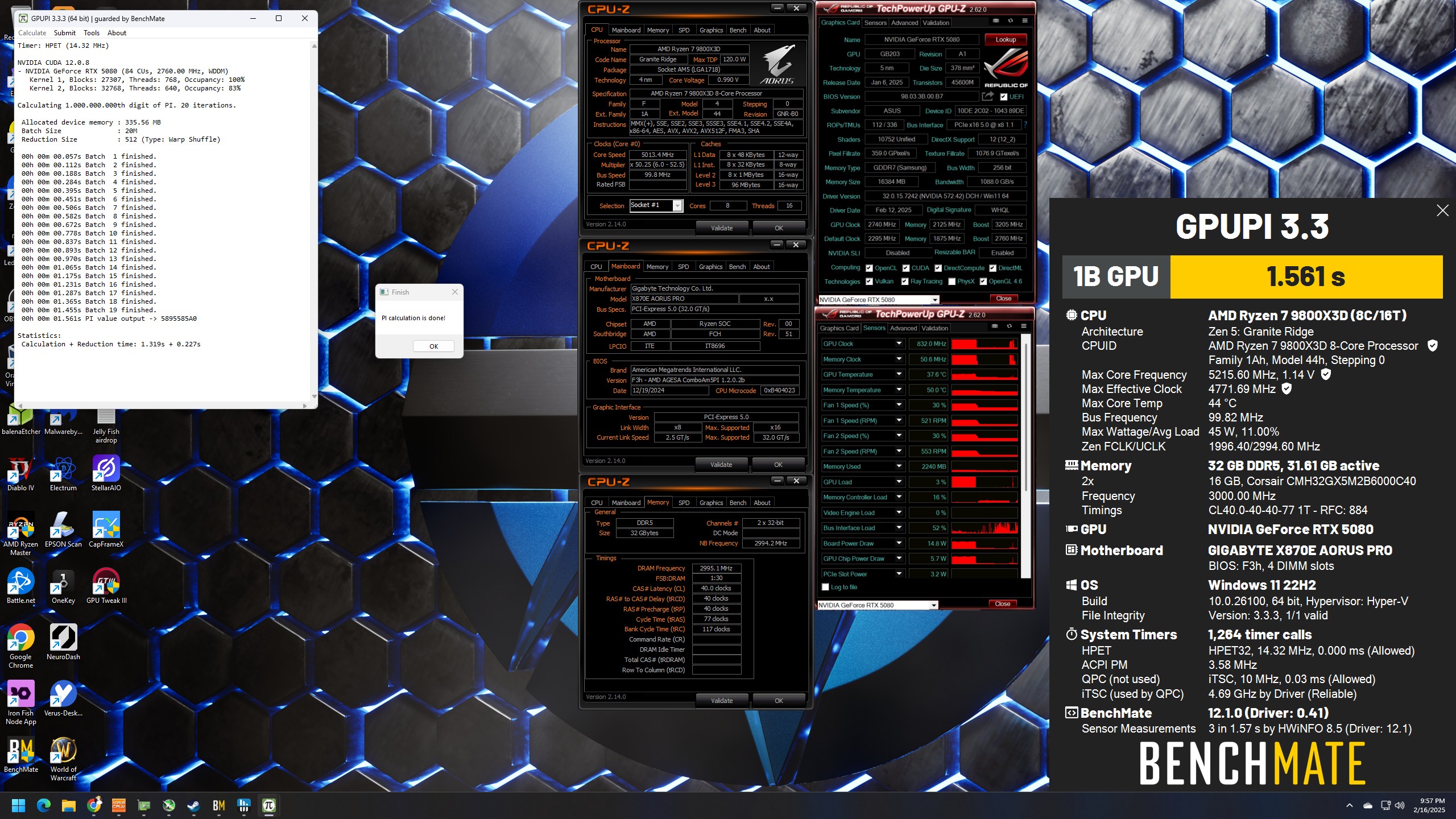Open the NeuroDash desktop icon
Viewport: 1456px width, 819px height.
click(63, 643)
